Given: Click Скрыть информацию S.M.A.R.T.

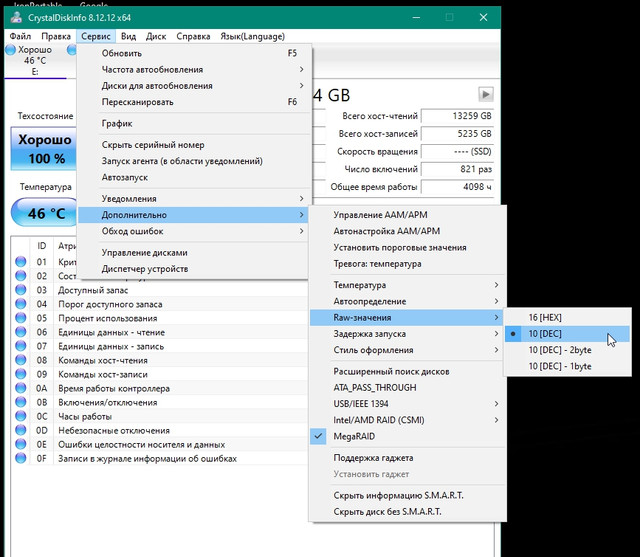Looking at the screenshot, I should point(407,495).
